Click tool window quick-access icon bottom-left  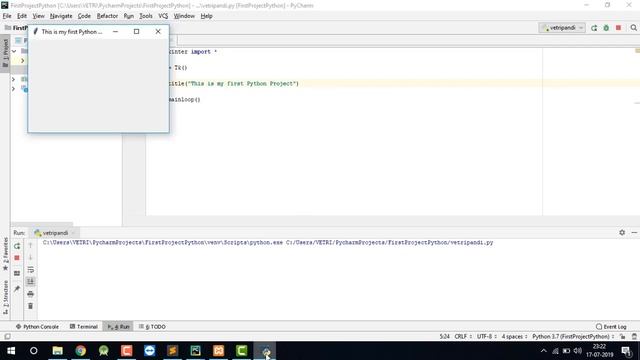click(7, 336)
